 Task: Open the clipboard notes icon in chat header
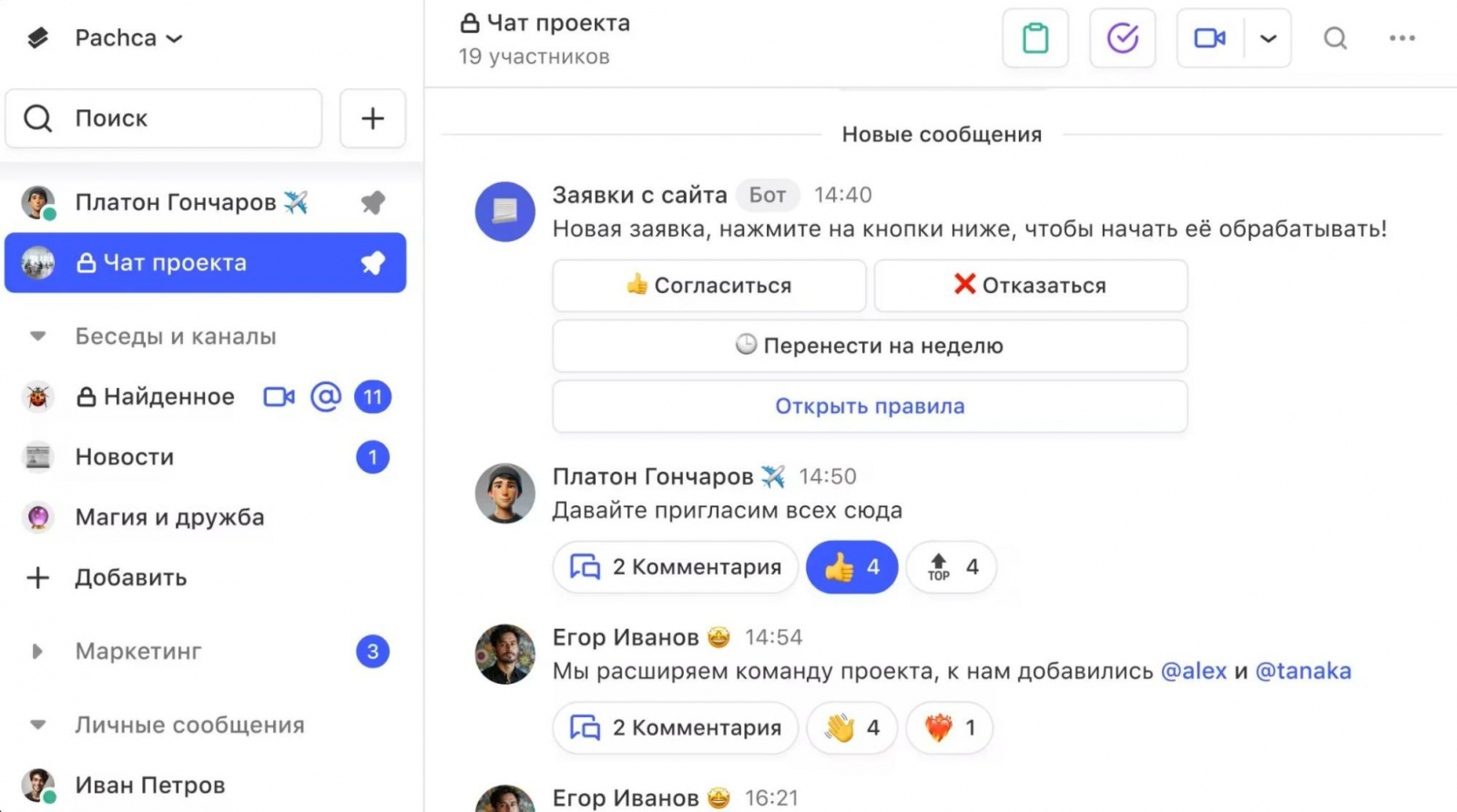click(x=1035, y=38)
